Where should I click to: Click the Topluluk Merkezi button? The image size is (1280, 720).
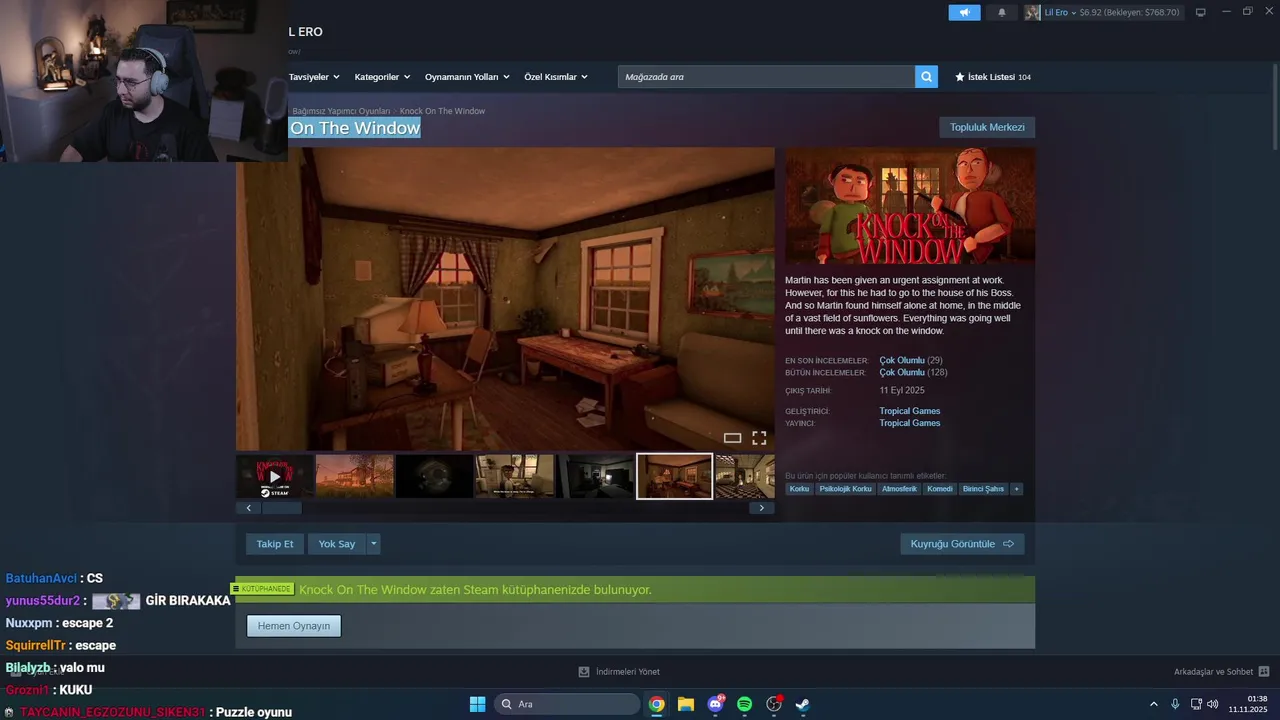tap(987, 127)
